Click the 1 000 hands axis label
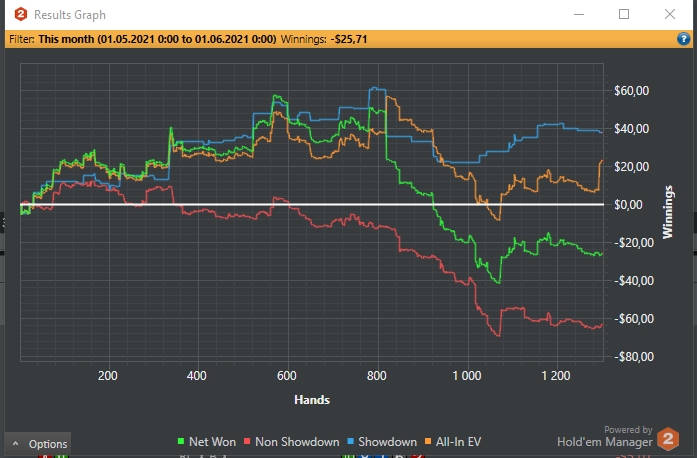The image size is (697, 458). click(x=467, y=376)
